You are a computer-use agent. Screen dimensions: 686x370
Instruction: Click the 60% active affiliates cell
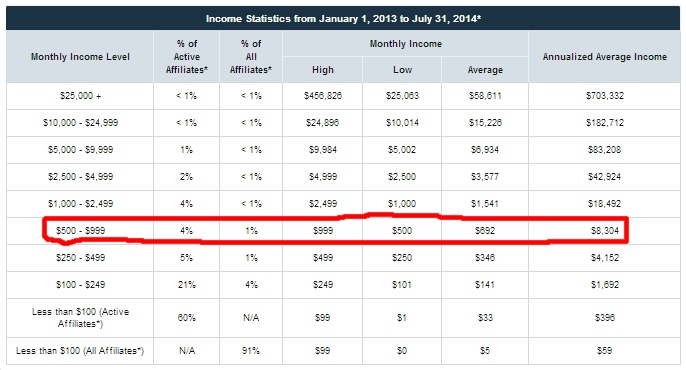186,318
